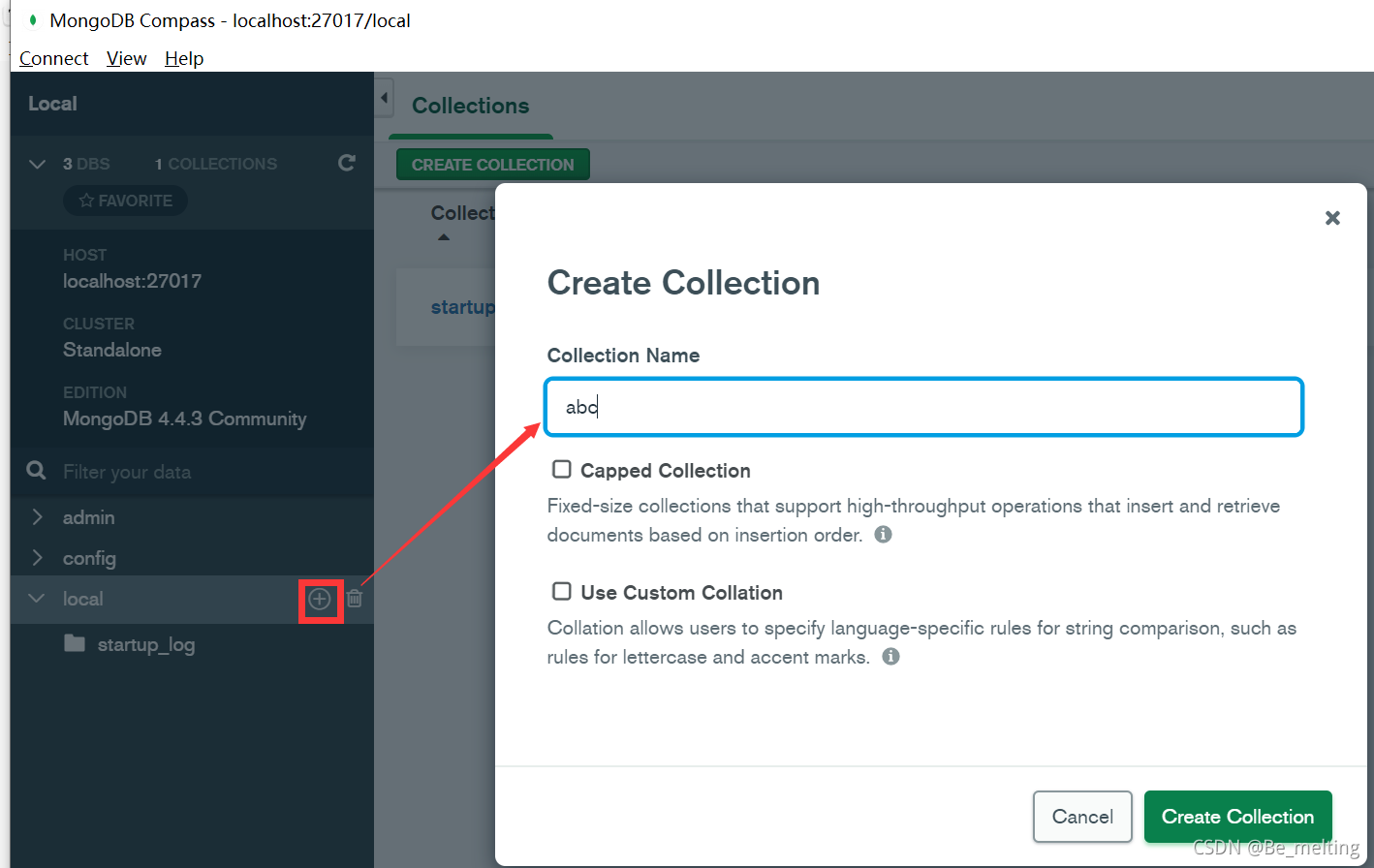Close the Create Collection dialog with X
This screenshot has width=1374, height=868.
1332,218
